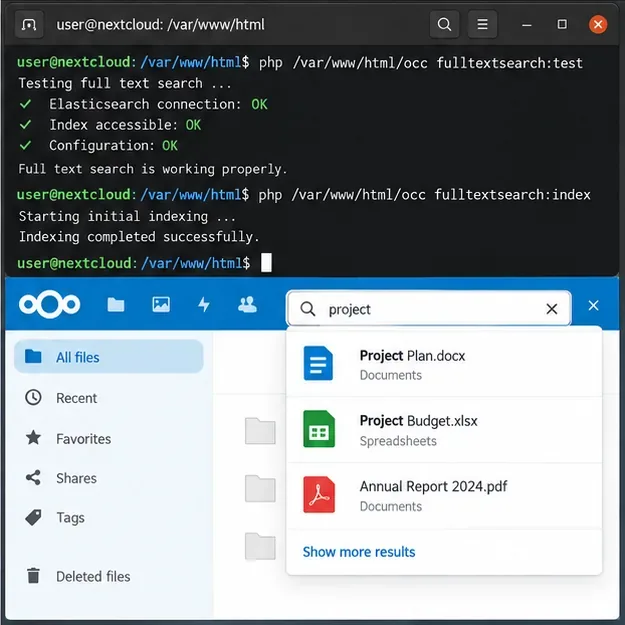Image resolution: width=625 pixels, height=625 pixels.
Task: Open the terminal hamburger menu
Action: pos(482,25)
